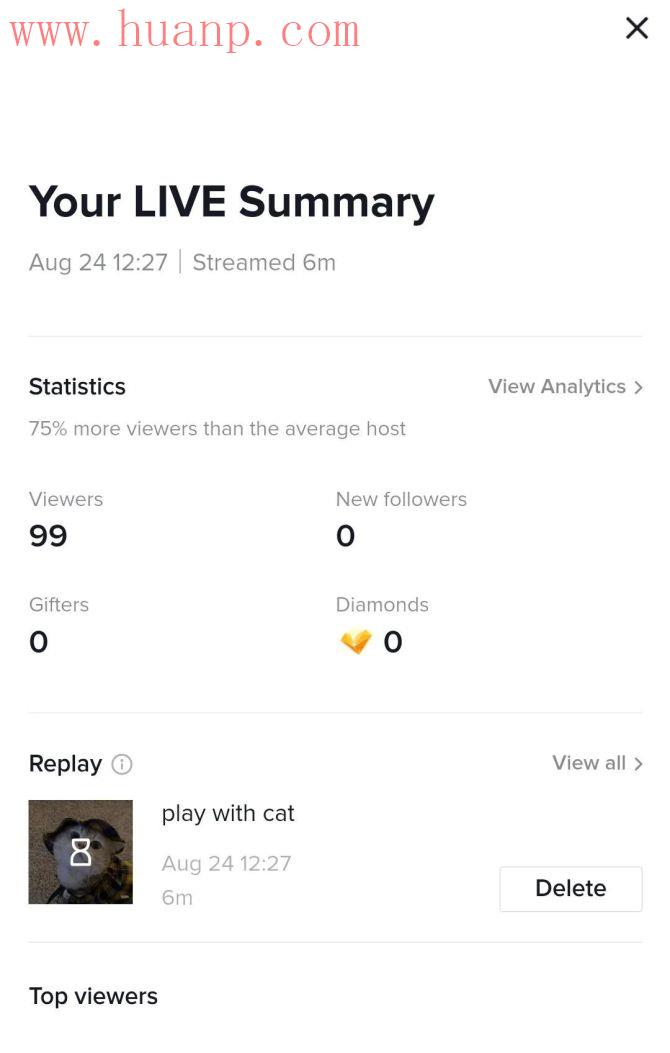The image size is (670, 1053).
Task: Select the play with cat replay title
Action: pos(228,814)
